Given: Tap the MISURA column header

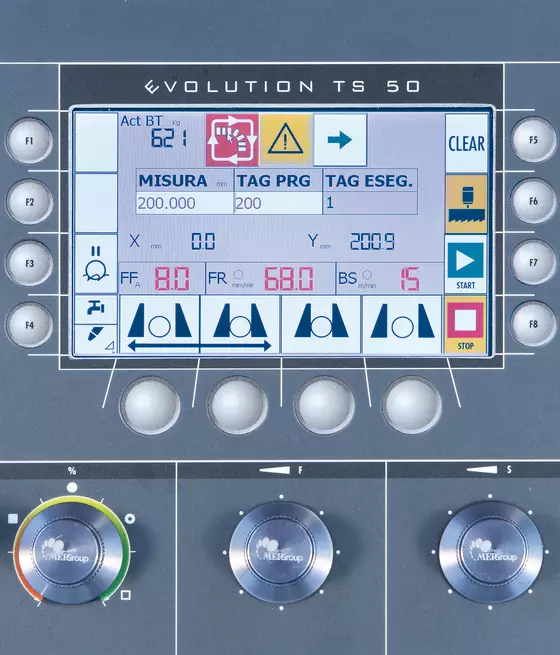Looking at the screenshot, I should click(185, 181).
